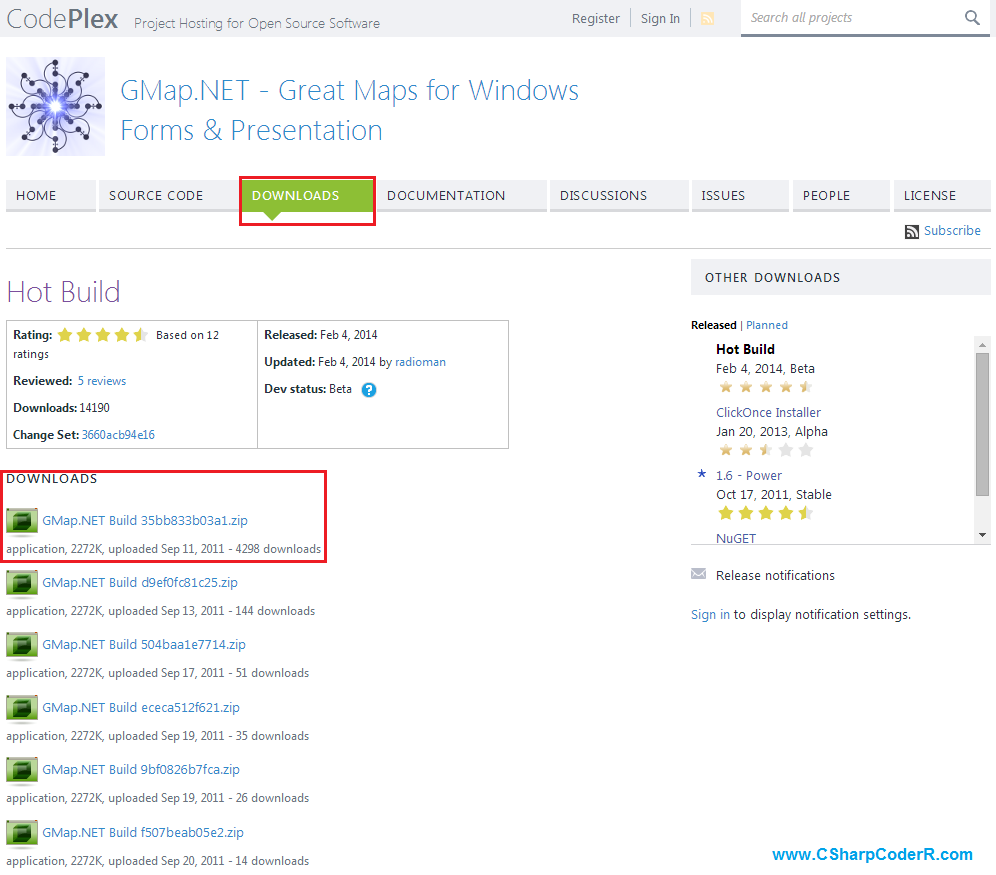Click the recommended star beside 1.6 - Power
Screen dimensions: 996x875
(x=702, y=474)
